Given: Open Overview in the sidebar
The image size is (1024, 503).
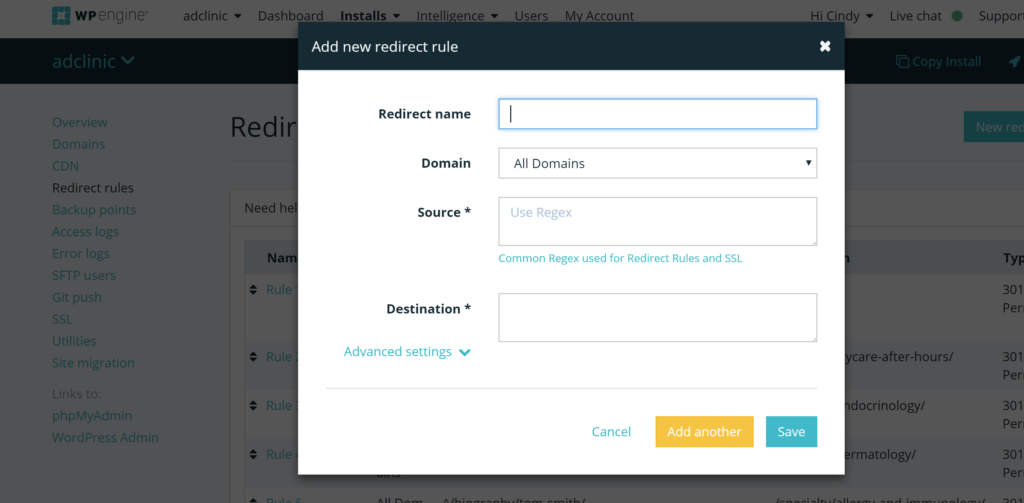Looking at the screenshot, I should coord(80,122).
